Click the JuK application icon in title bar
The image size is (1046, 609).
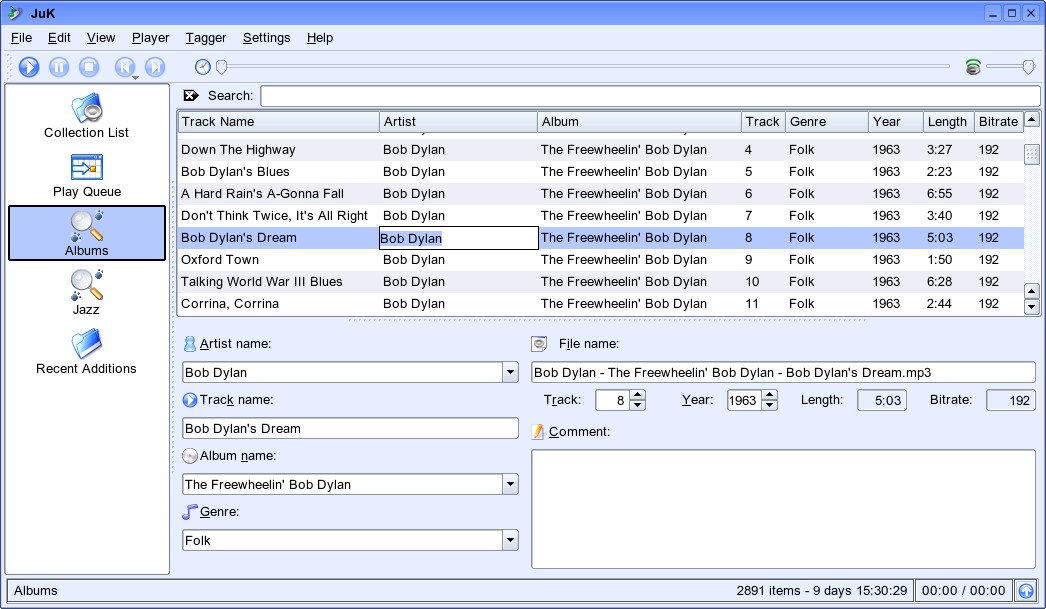click(15, 13)
